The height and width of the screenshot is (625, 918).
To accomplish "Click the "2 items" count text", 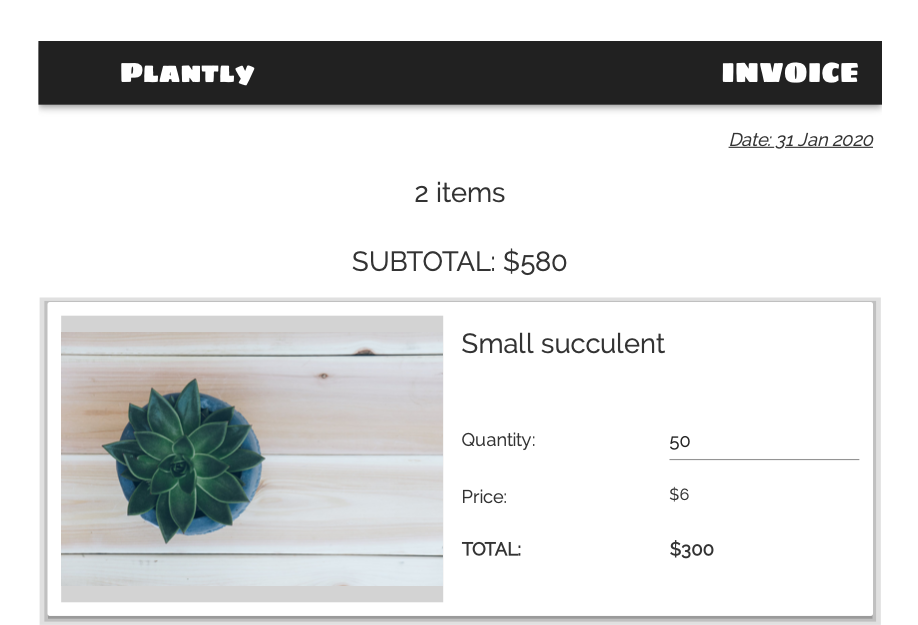I will point(460,193).
